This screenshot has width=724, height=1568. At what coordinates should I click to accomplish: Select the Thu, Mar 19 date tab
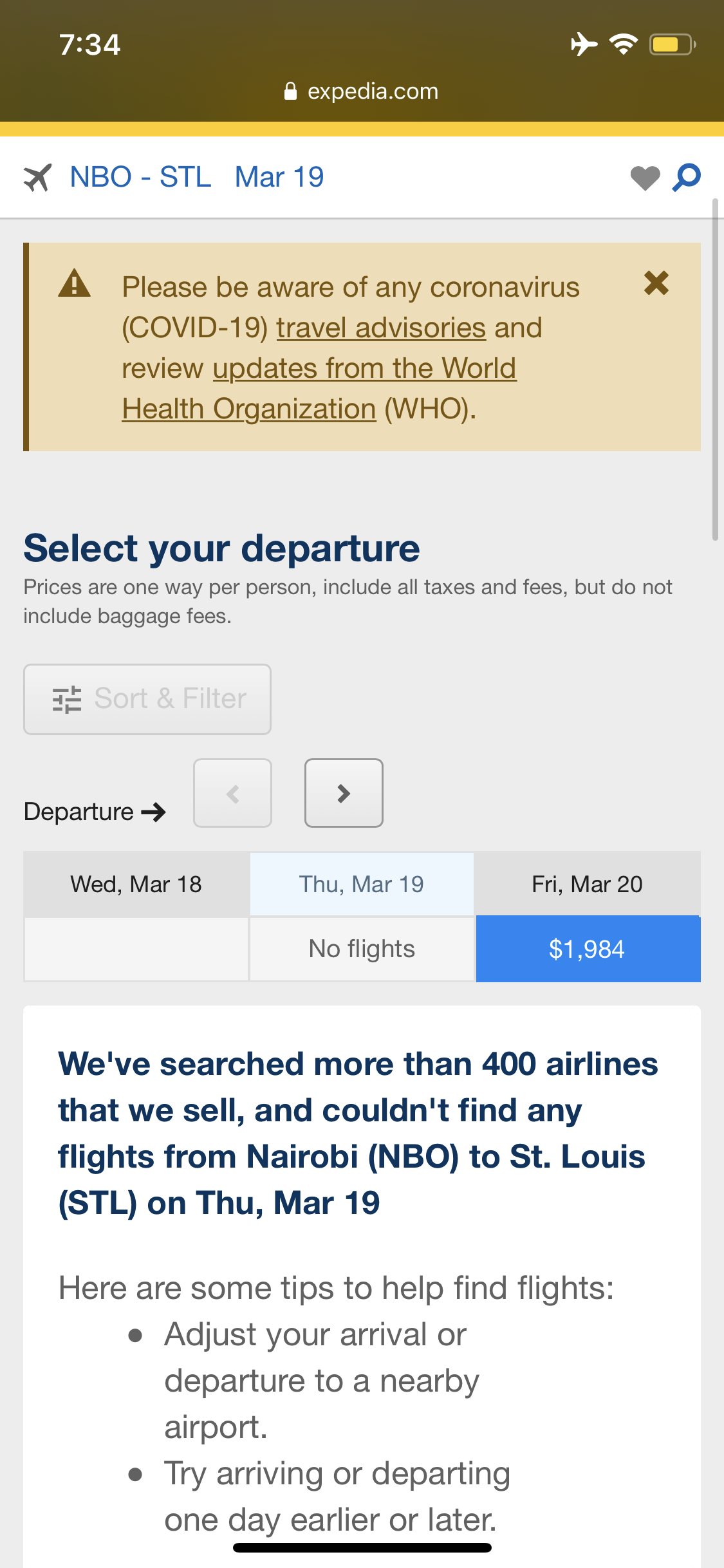coord(362,884)
